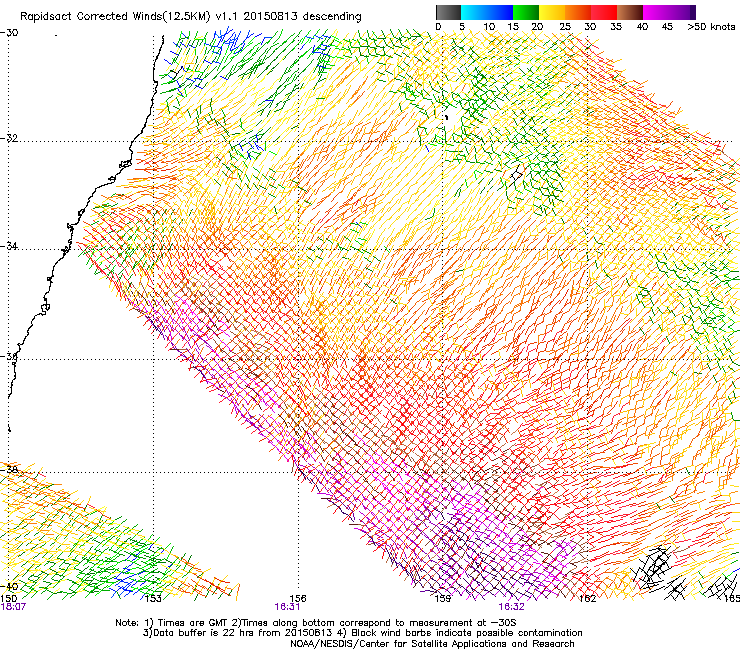Viewport: 740px width, 650px height.
Task: Click the 18:07 swath time label
Action: tap(13, 607)
